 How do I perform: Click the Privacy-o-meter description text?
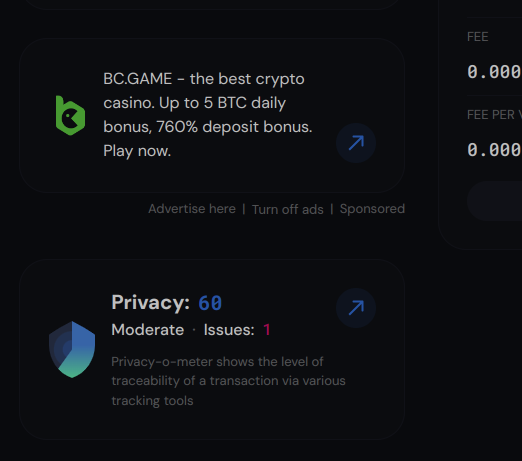(x=228, y=381)
